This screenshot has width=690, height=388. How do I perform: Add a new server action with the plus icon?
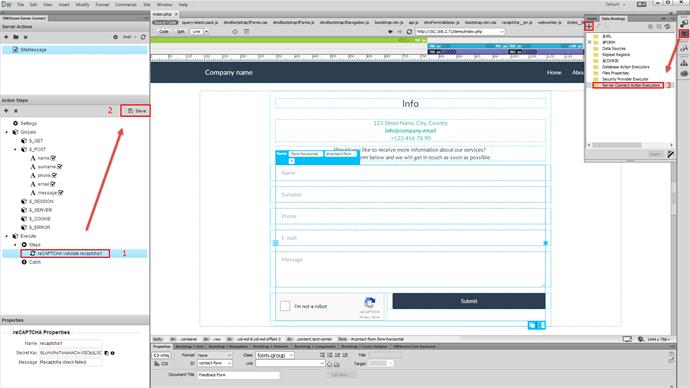click(x=6, y=37)
